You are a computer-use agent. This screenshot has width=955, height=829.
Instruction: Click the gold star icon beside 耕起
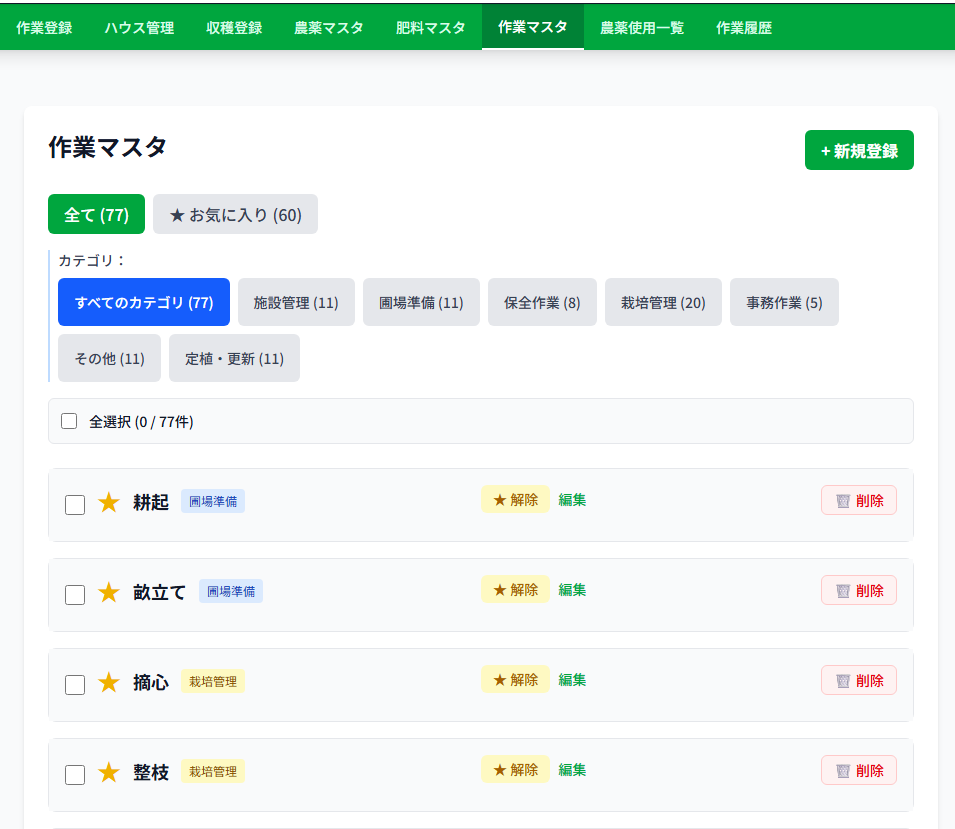pyautogui.click(x=109, y=503)
